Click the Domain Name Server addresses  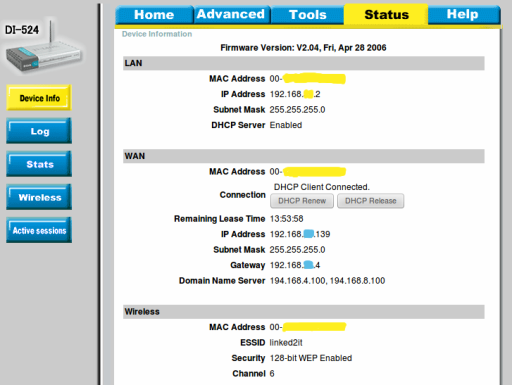click(x=327, y=281)
